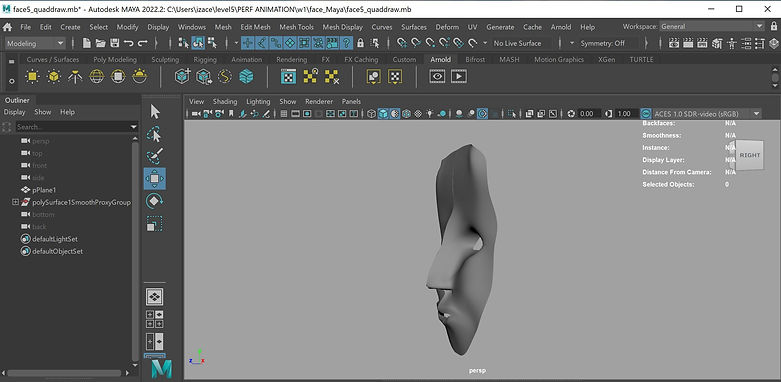Activate the Lasso select tool

pyautogui.click(x=154, y=134)
